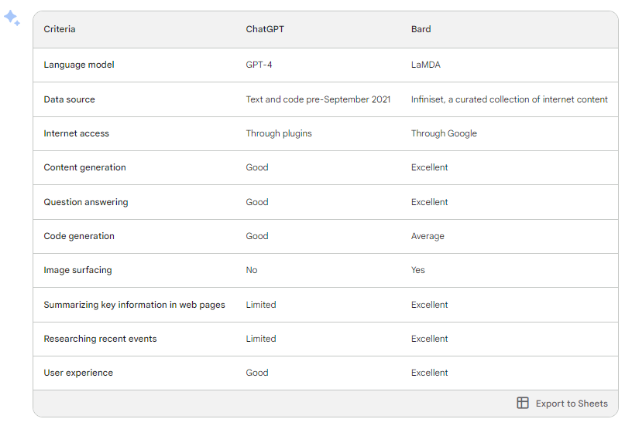The width and height of the screenshot is (628, 425).
Task: Click the Yes cell for Image surfacing
Action: (x=418, y=270)
